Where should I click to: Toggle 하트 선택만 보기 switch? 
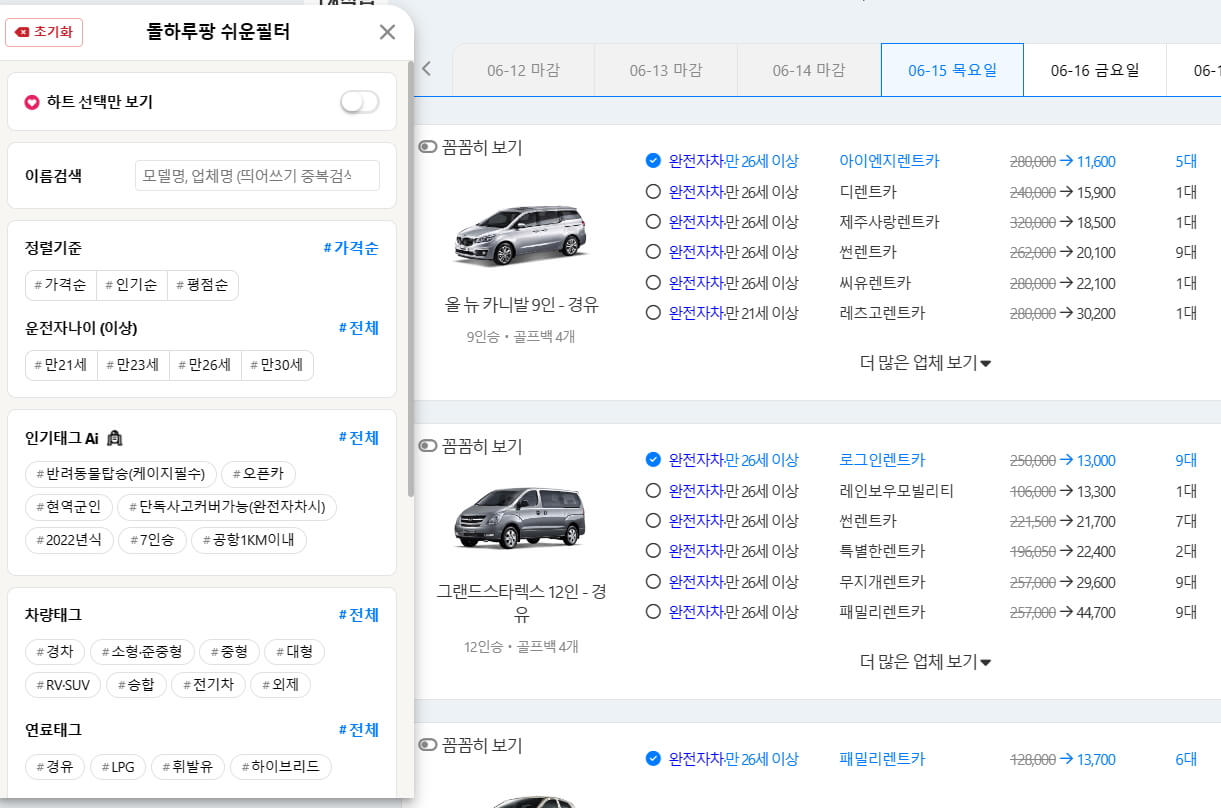point(360,102)
